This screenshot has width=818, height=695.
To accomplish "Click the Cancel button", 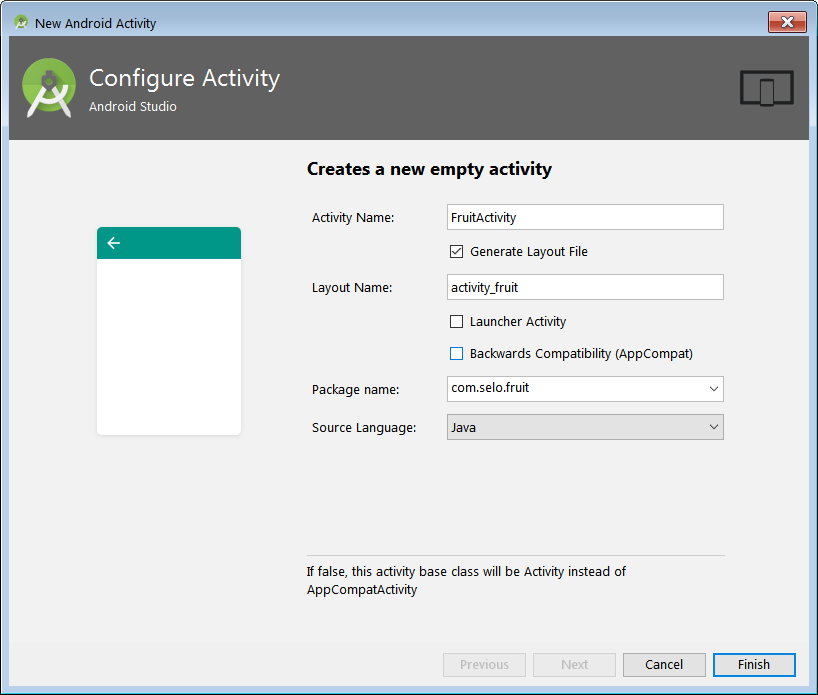I will click(664, 664).
